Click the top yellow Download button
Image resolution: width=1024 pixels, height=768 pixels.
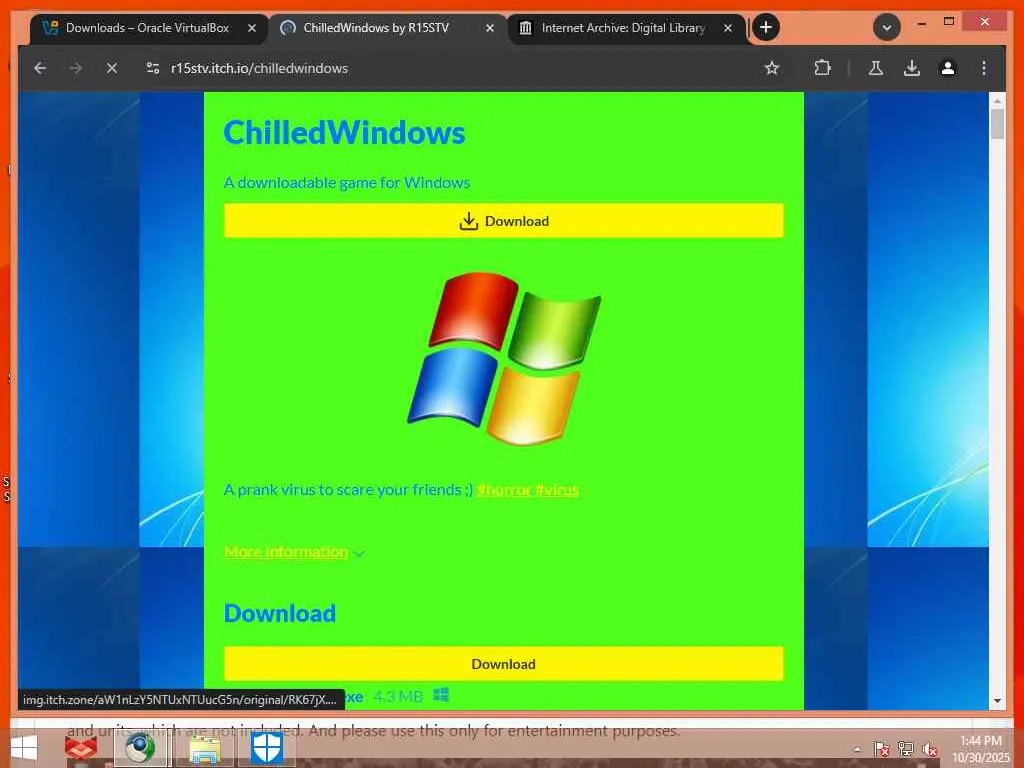(x=504, y=221)
